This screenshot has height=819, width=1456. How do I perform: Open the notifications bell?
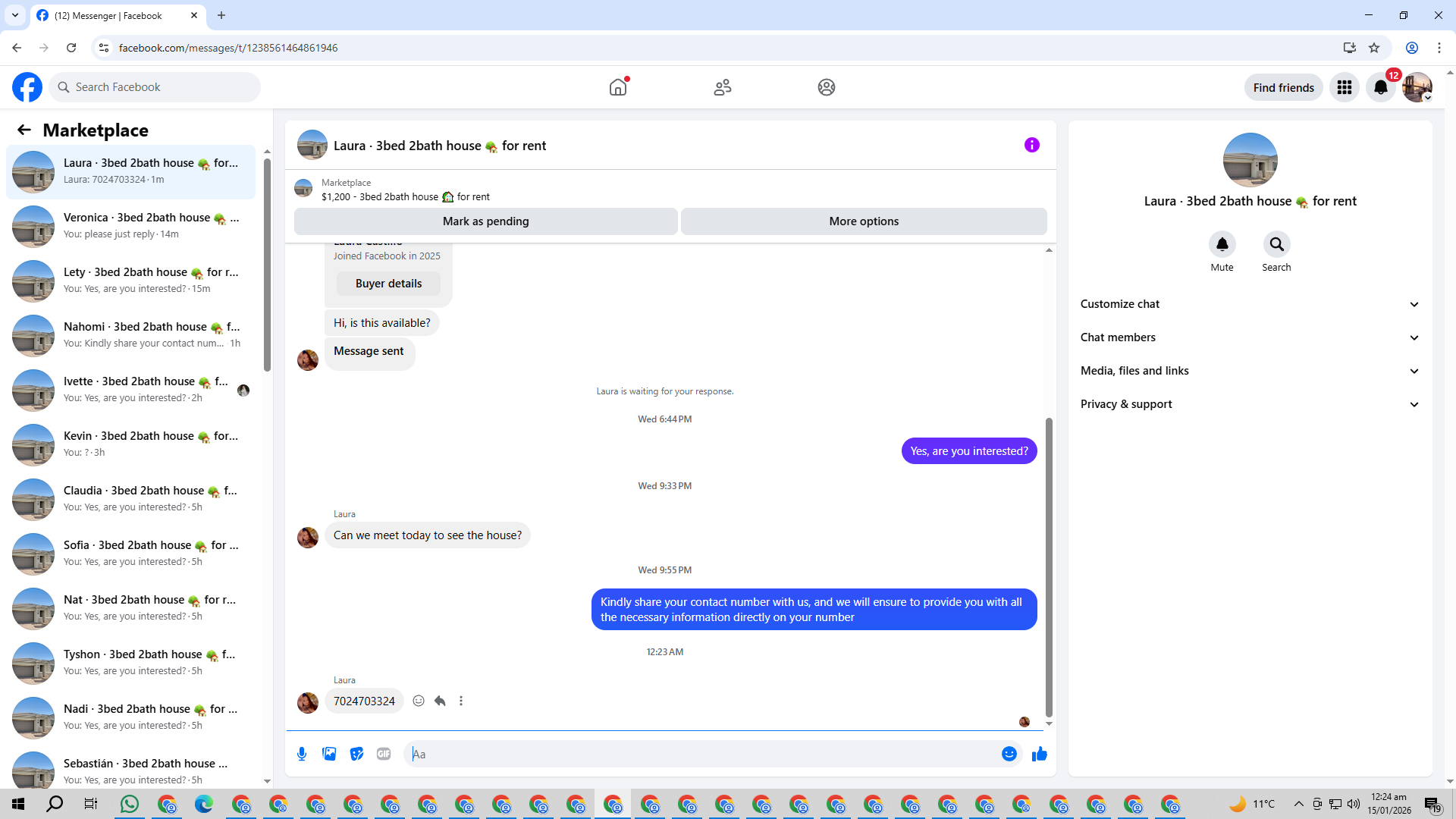[x=1380, y=87]
